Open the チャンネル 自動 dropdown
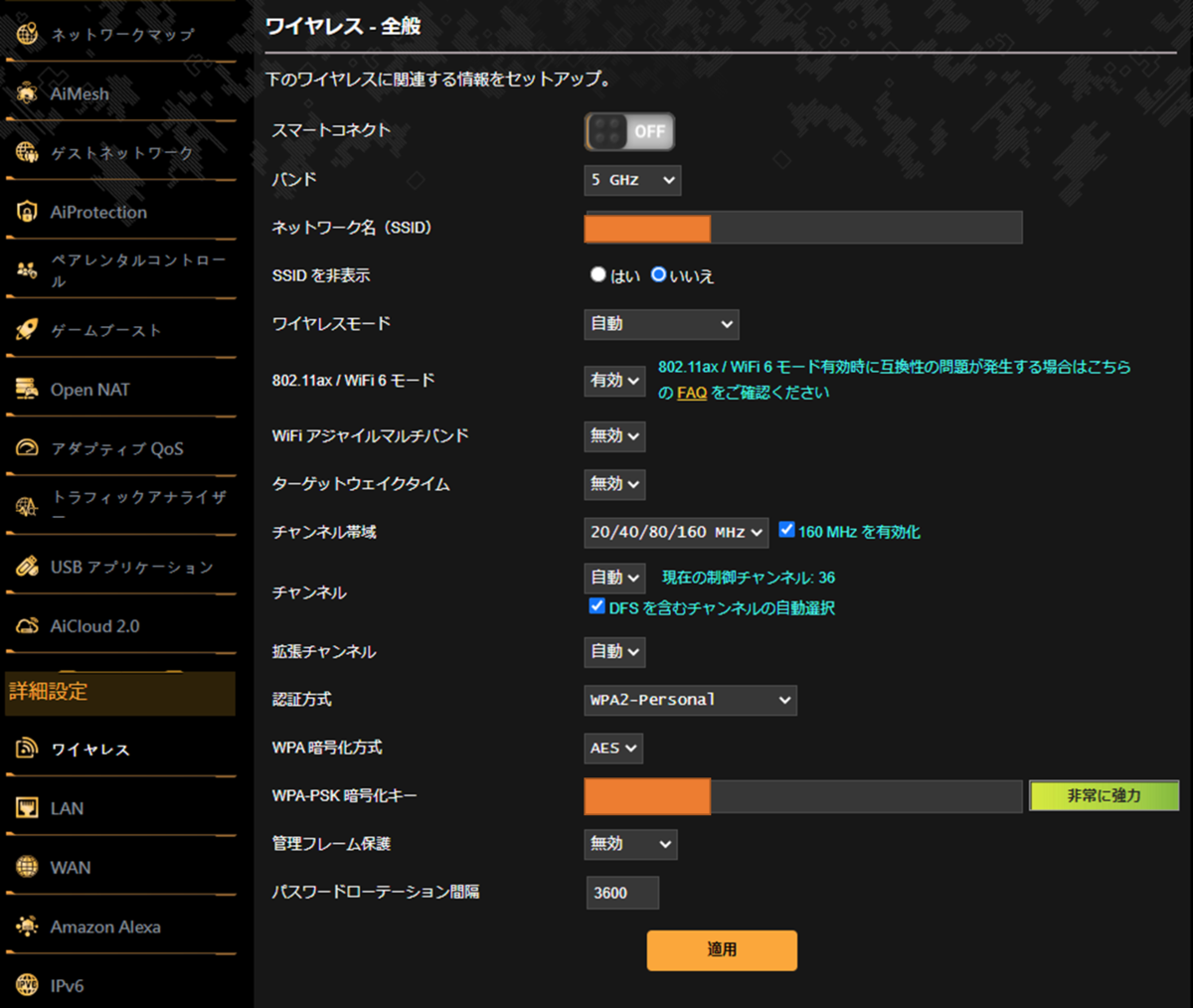 point(614,578)
